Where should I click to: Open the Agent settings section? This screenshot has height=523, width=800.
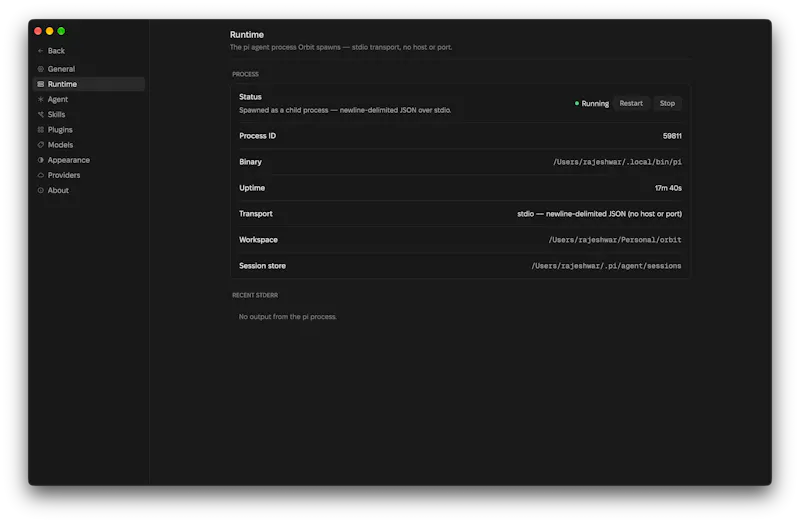coord(58,99)
